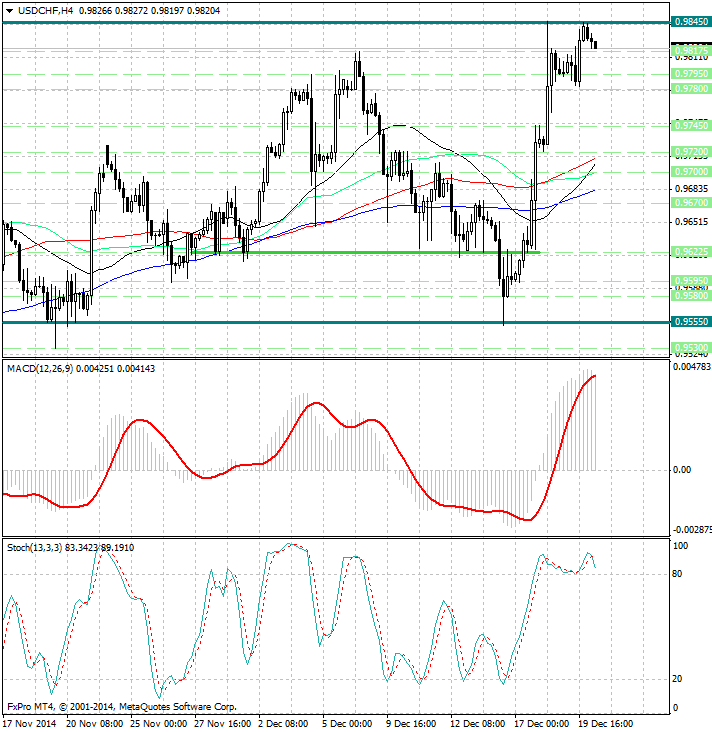Select the 0.95550 support level label
This screenshot has height=732, width=712.
coord(691,322)
